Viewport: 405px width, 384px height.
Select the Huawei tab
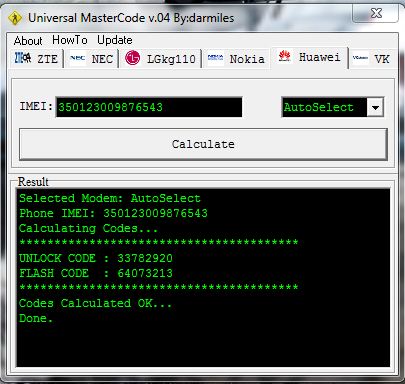pos(309,57)
